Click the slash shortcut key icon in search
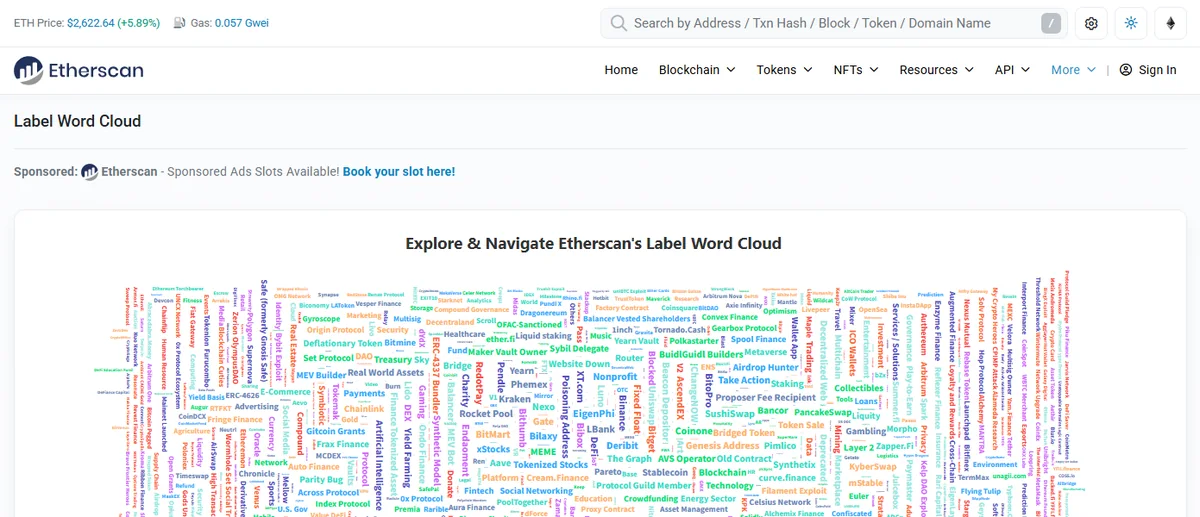The height and width of the screenshot is (517, 1200). [1051, 23]
